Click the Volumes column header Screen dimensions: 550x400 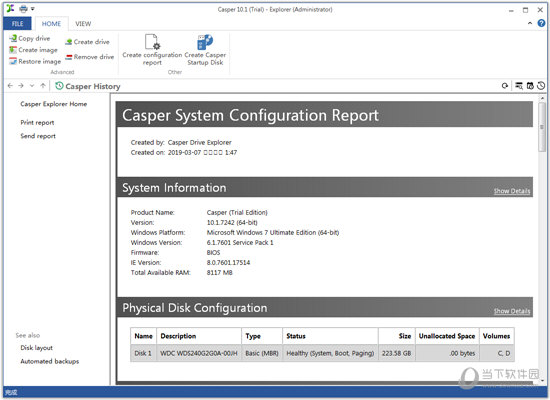coord(497,336)
